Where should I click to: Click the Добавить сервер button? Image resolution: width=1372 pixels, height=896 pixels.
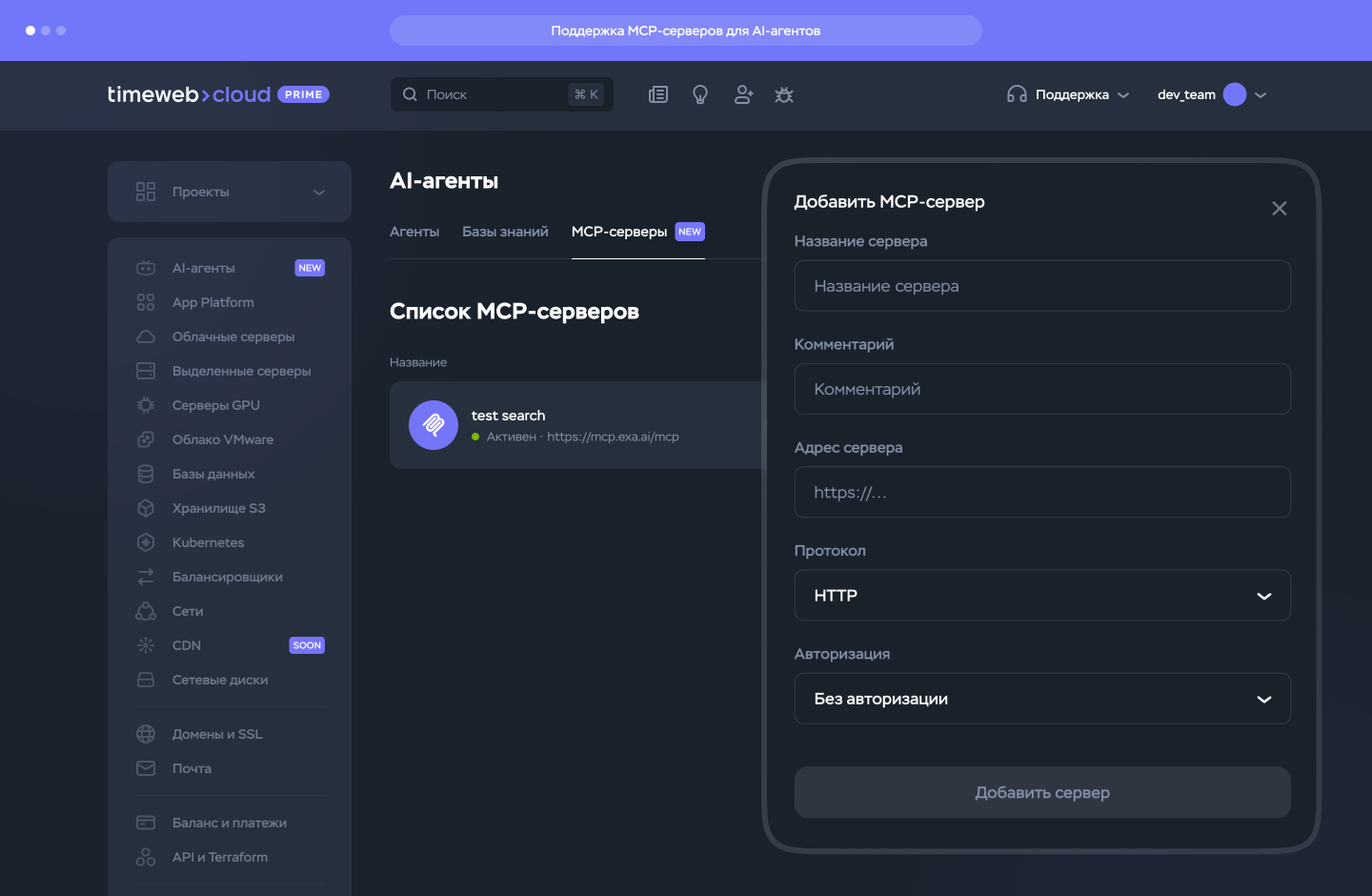pos(1042,792)
